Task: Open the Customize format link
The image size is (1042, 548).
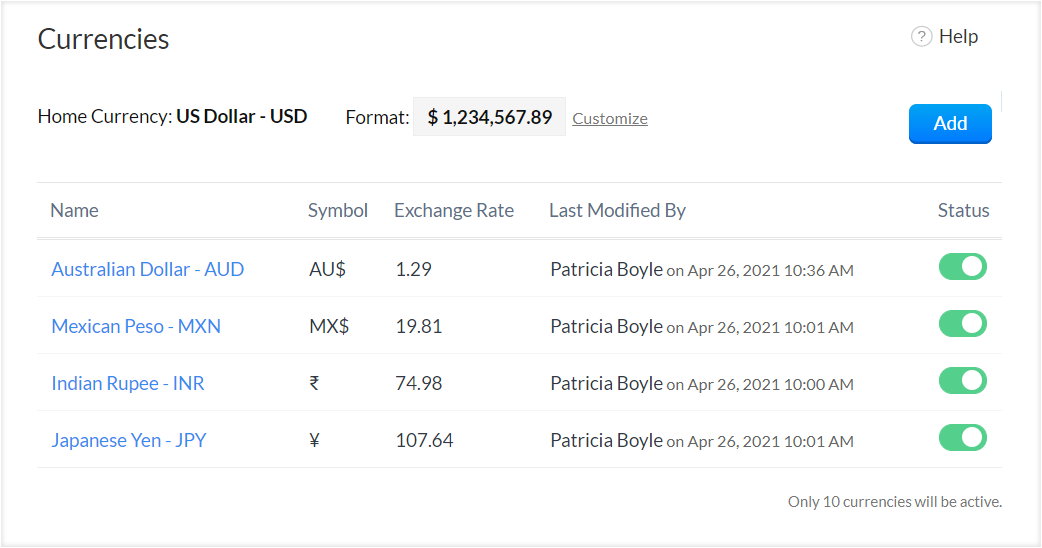Action: 610,118
